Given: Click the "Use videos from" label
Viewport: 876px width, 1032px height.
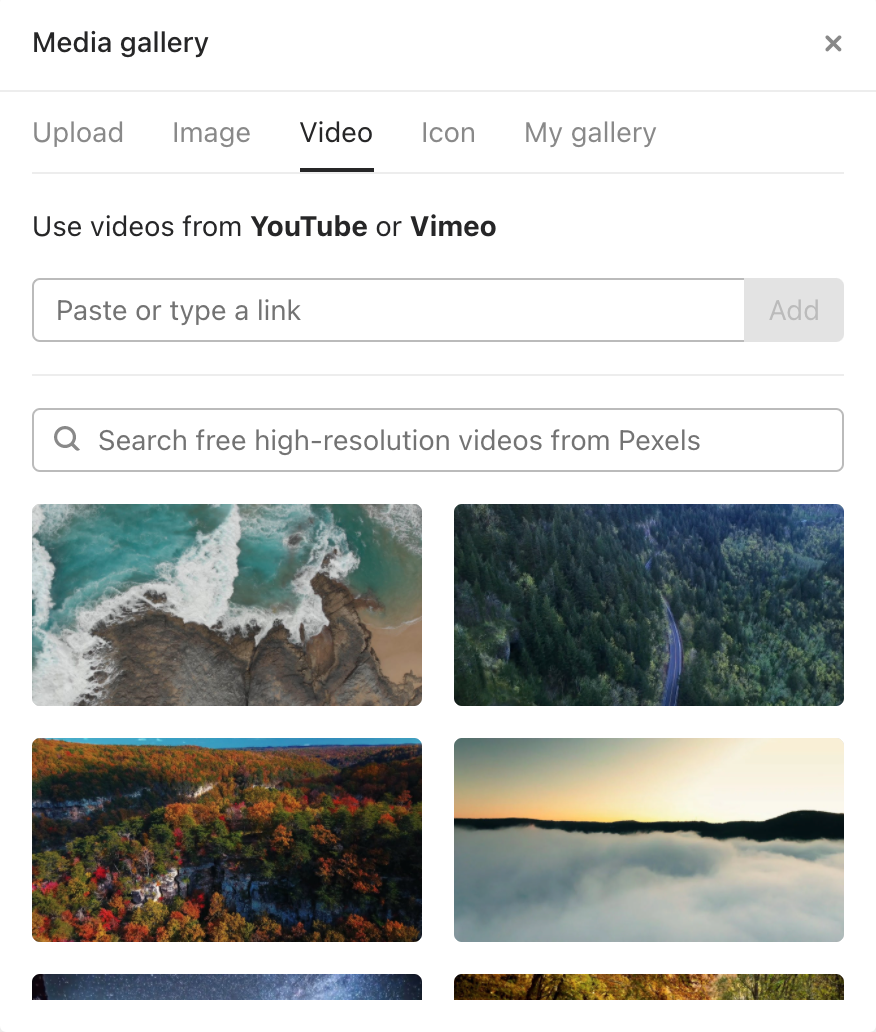Looking at the screenshot, I should pyautogui.click(x=138, y=227).
